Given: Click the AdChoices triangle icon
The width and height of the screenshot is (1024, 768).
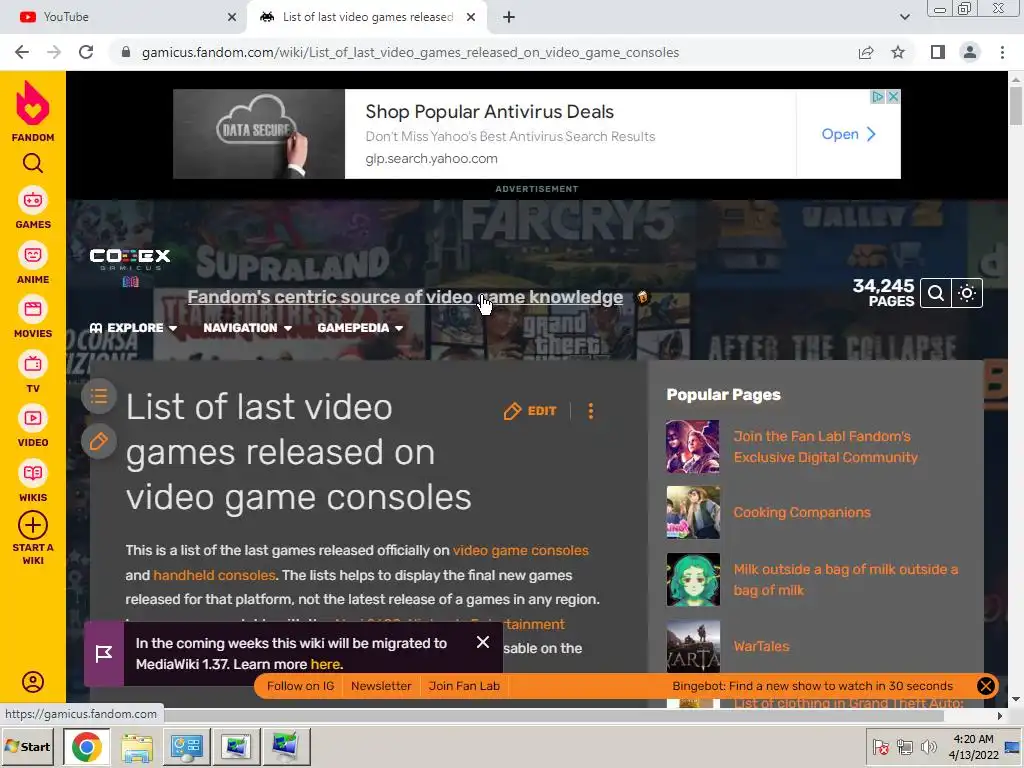Looking at the screenshot, I should (x=878, y=97).
